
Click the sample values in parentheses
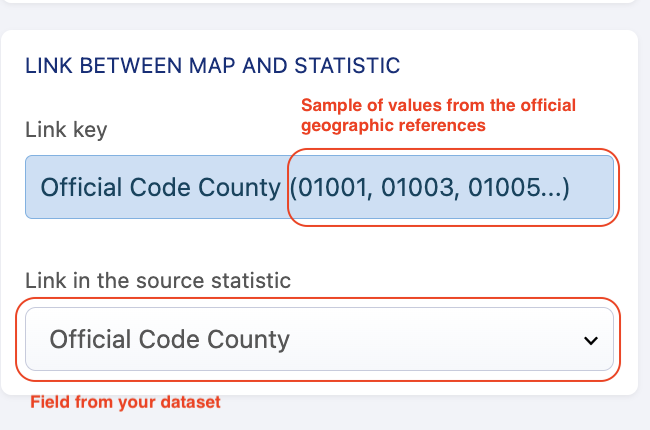(430, 187)
